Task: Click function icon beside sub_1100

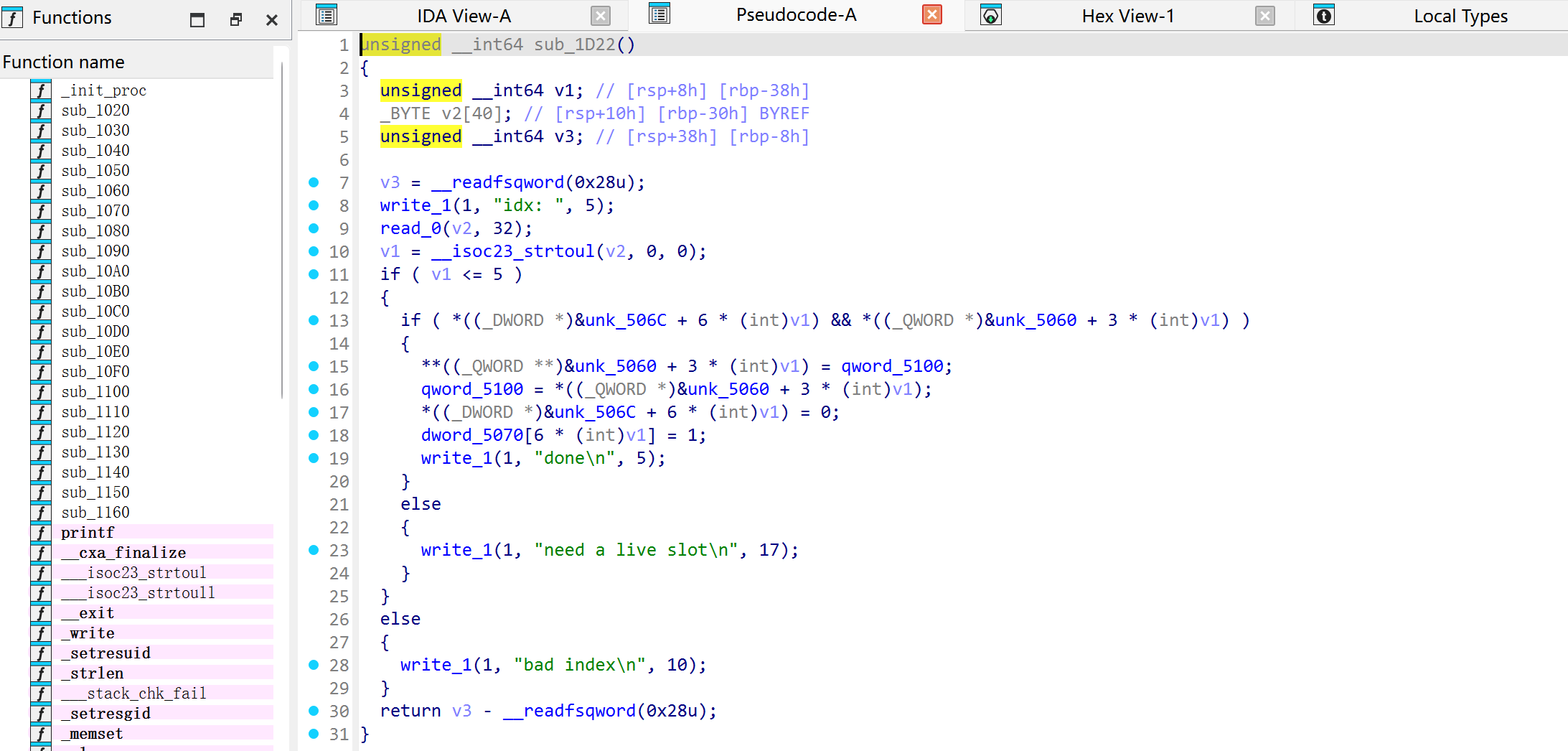Action: (x=42, y=392)
